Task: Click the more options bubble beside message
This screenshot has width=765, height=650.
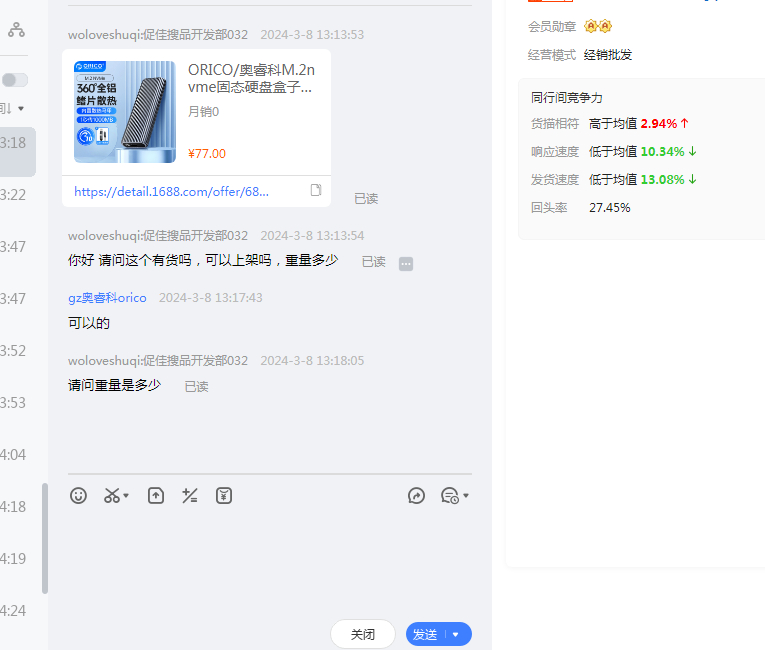Action: [406, 264]
